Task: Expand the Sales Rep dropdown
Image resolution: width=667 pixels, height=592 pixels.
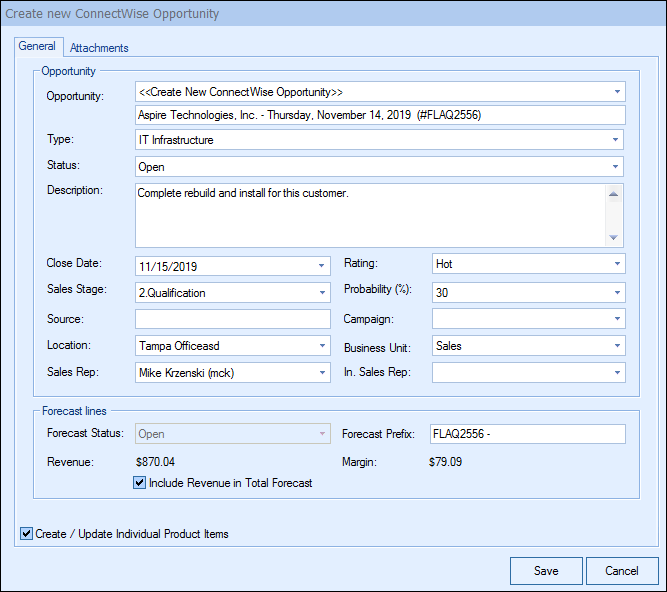Action: click(322, 373)
